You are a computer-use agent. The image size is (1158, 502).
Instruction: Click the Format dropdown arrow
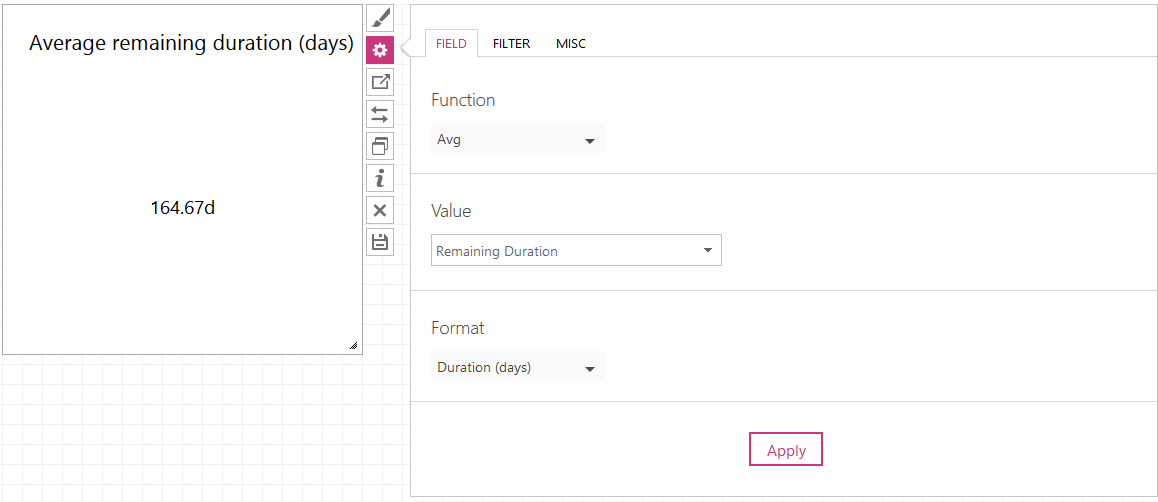pos(590,368)
